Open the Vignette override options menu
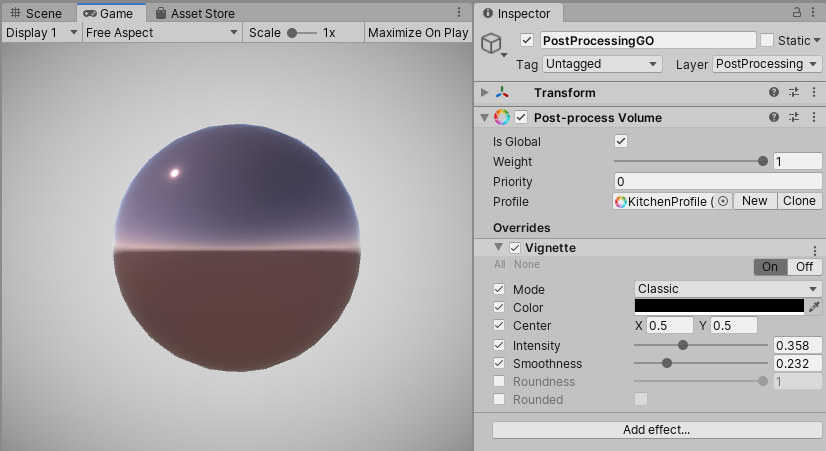This screenshot has height=451, width=826. coord(814,248)
